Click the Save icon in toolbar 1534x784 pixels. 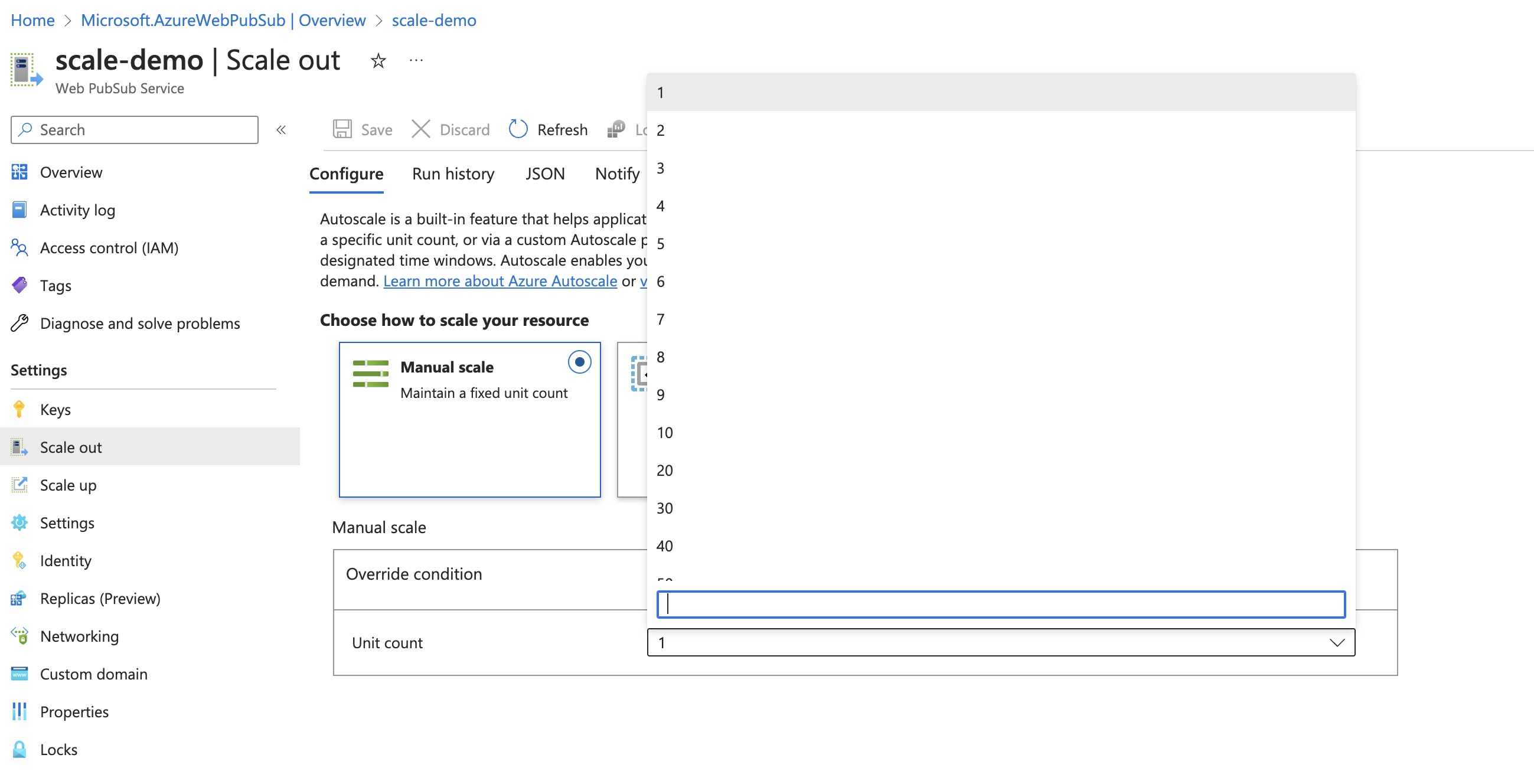[343, 129]
